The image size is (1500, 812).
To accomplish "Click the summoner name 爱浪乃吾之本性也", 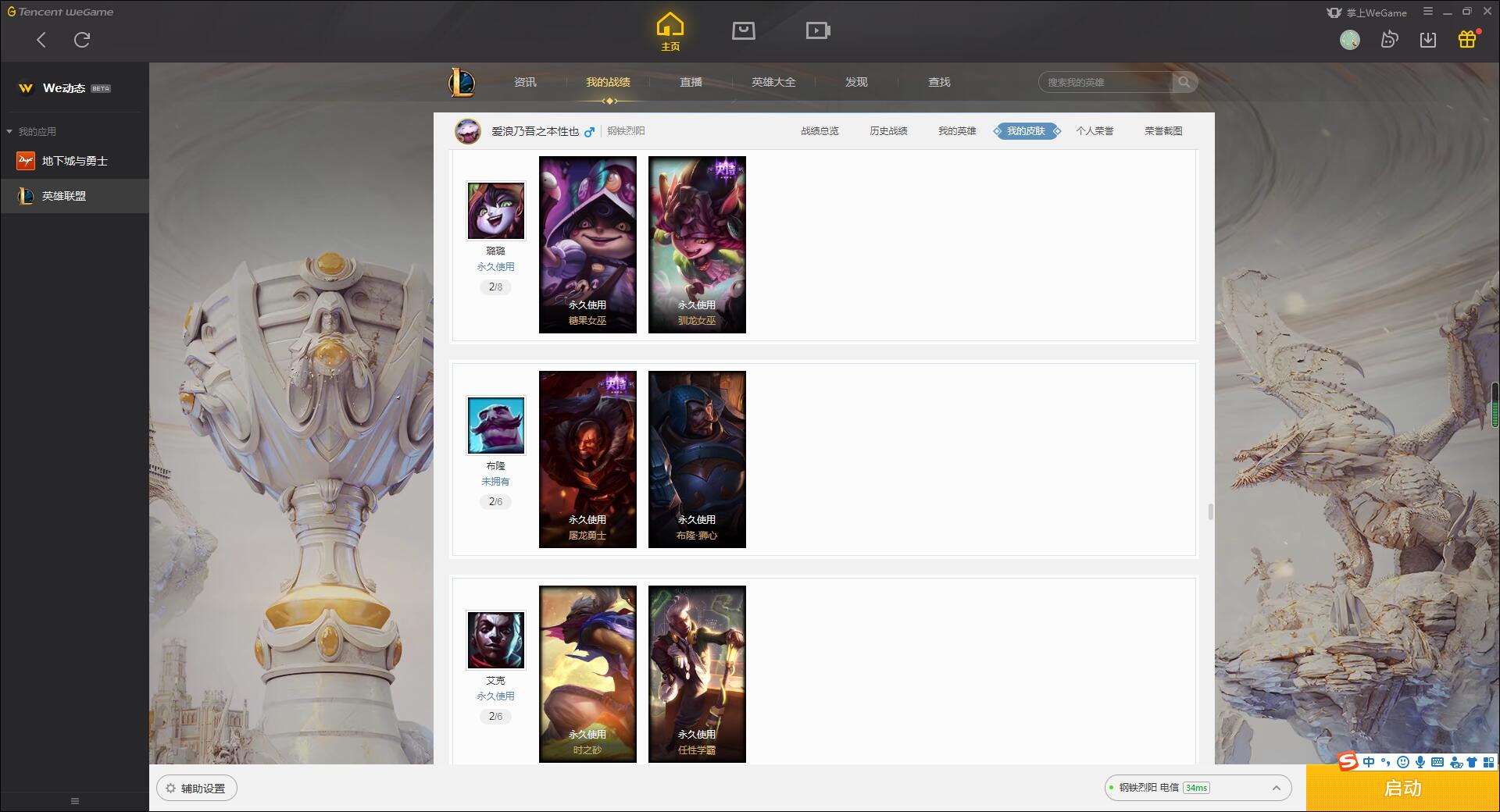I will point(535,131).
